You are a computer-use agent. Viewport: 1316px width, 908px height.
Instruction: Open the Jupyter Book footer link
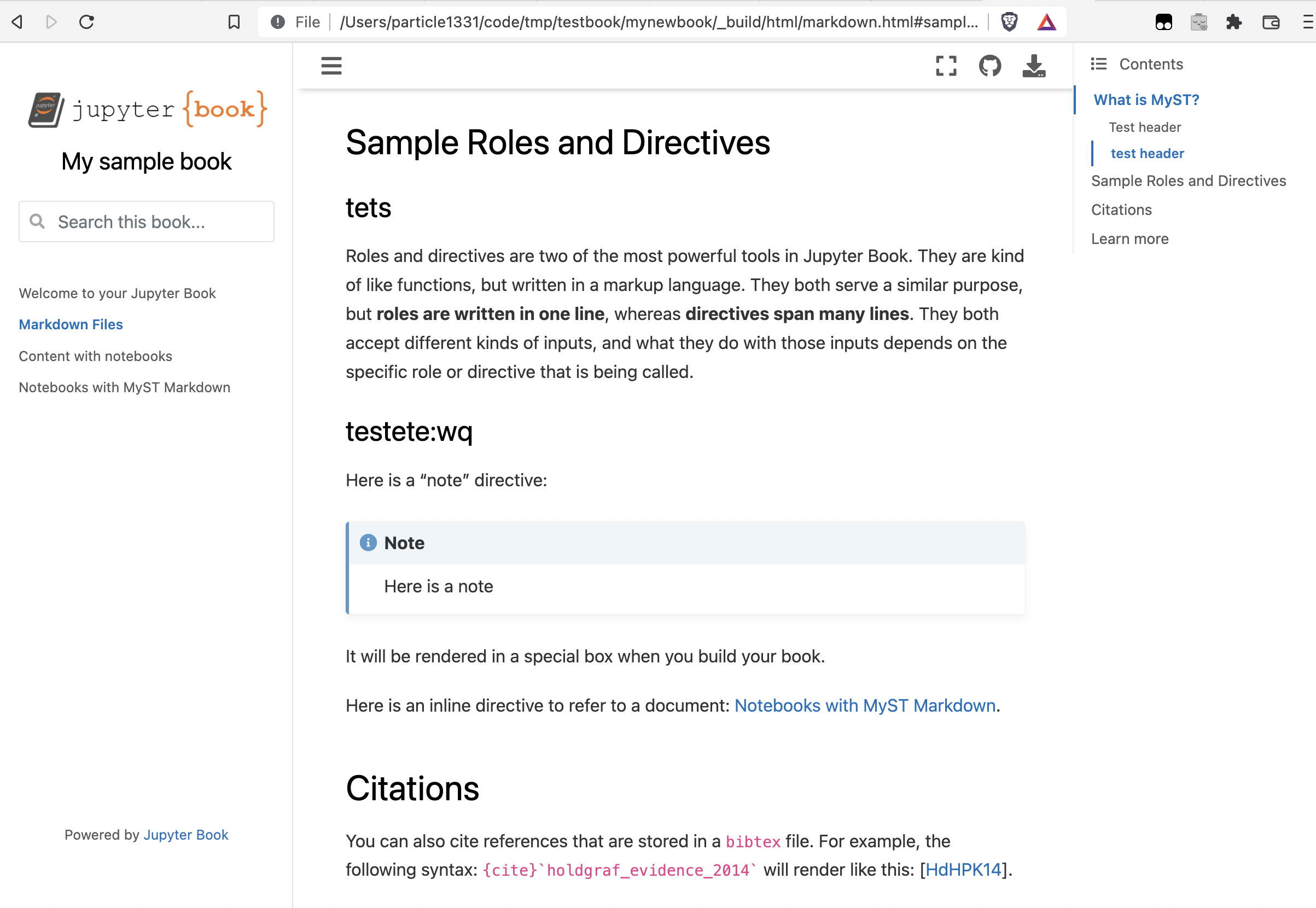point(185,835)
